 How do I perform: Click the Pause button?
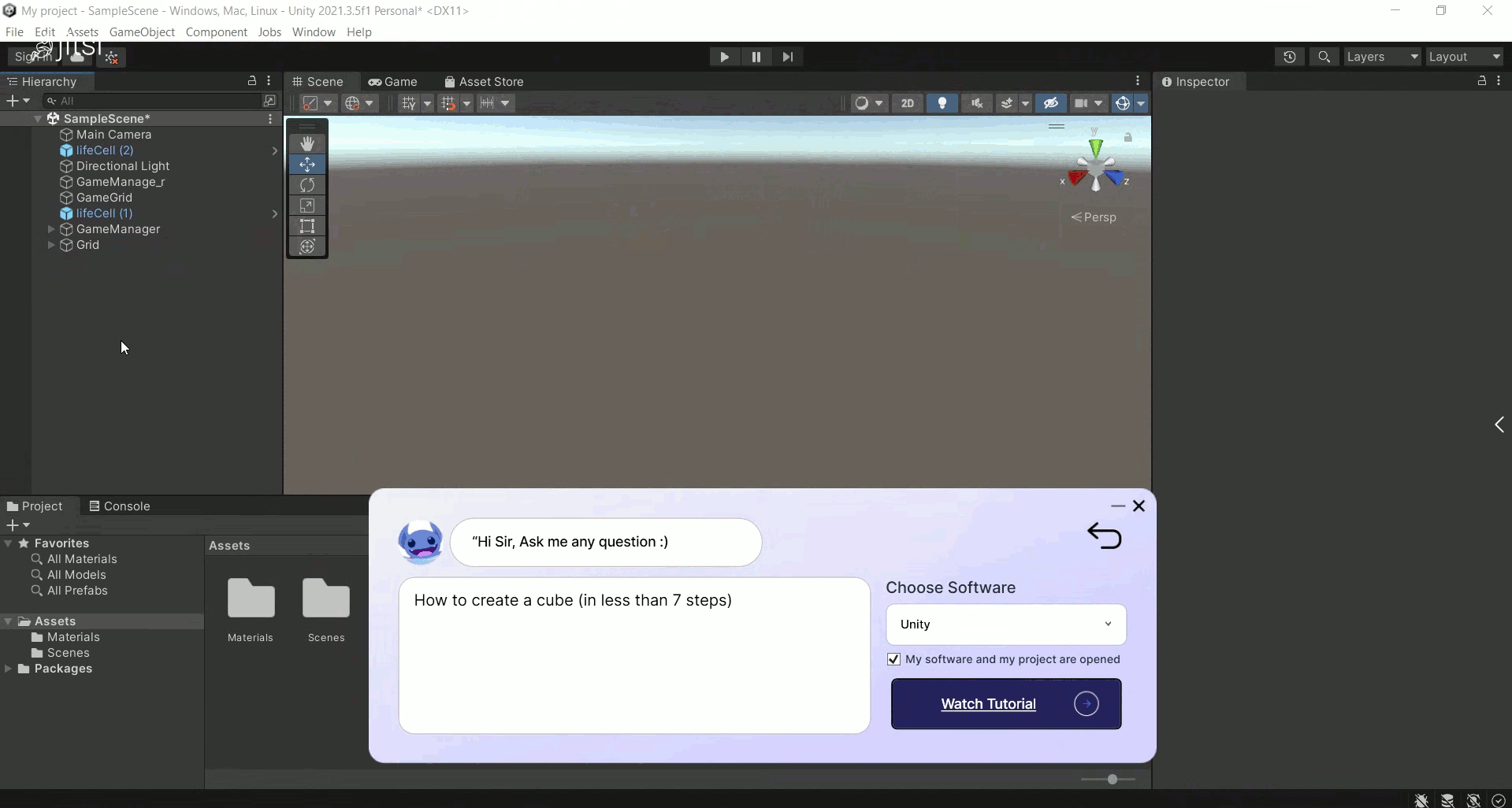click(x=756, y=57)
